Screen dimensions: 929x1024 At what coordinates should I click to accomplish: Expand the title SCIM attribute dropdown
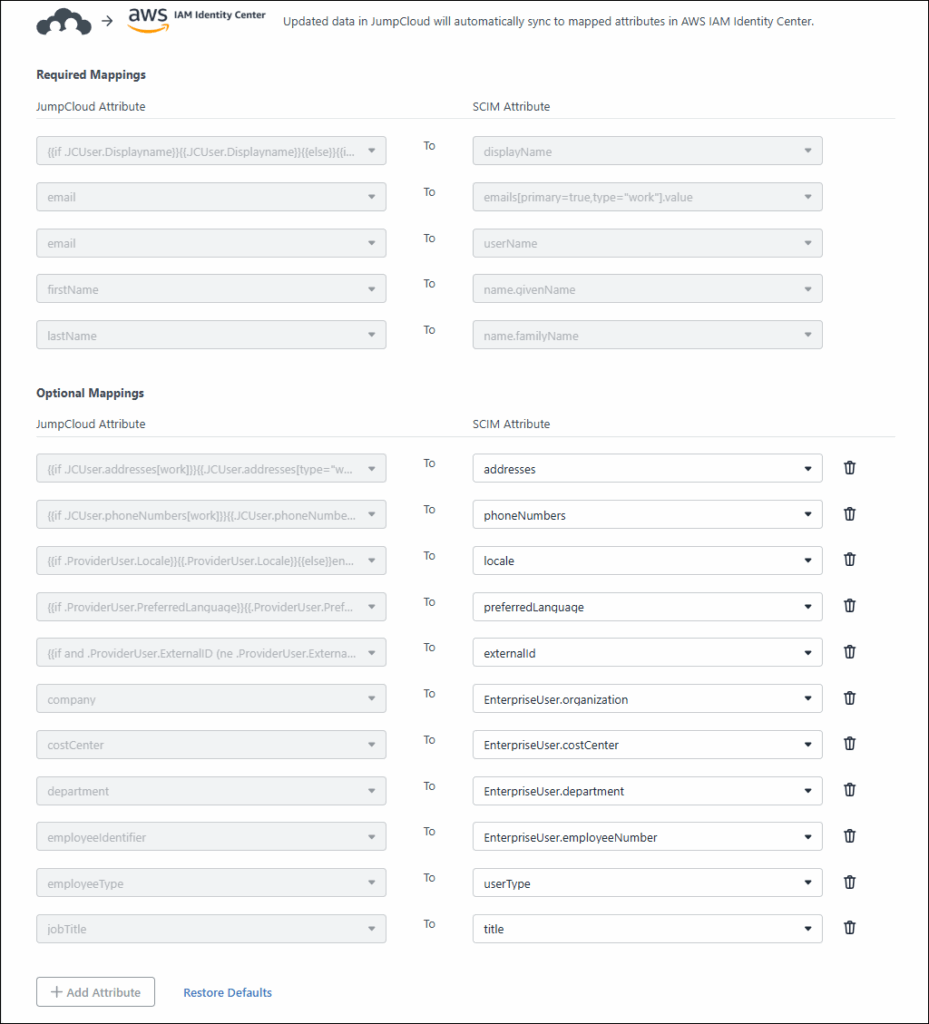[x=647, y=929]
